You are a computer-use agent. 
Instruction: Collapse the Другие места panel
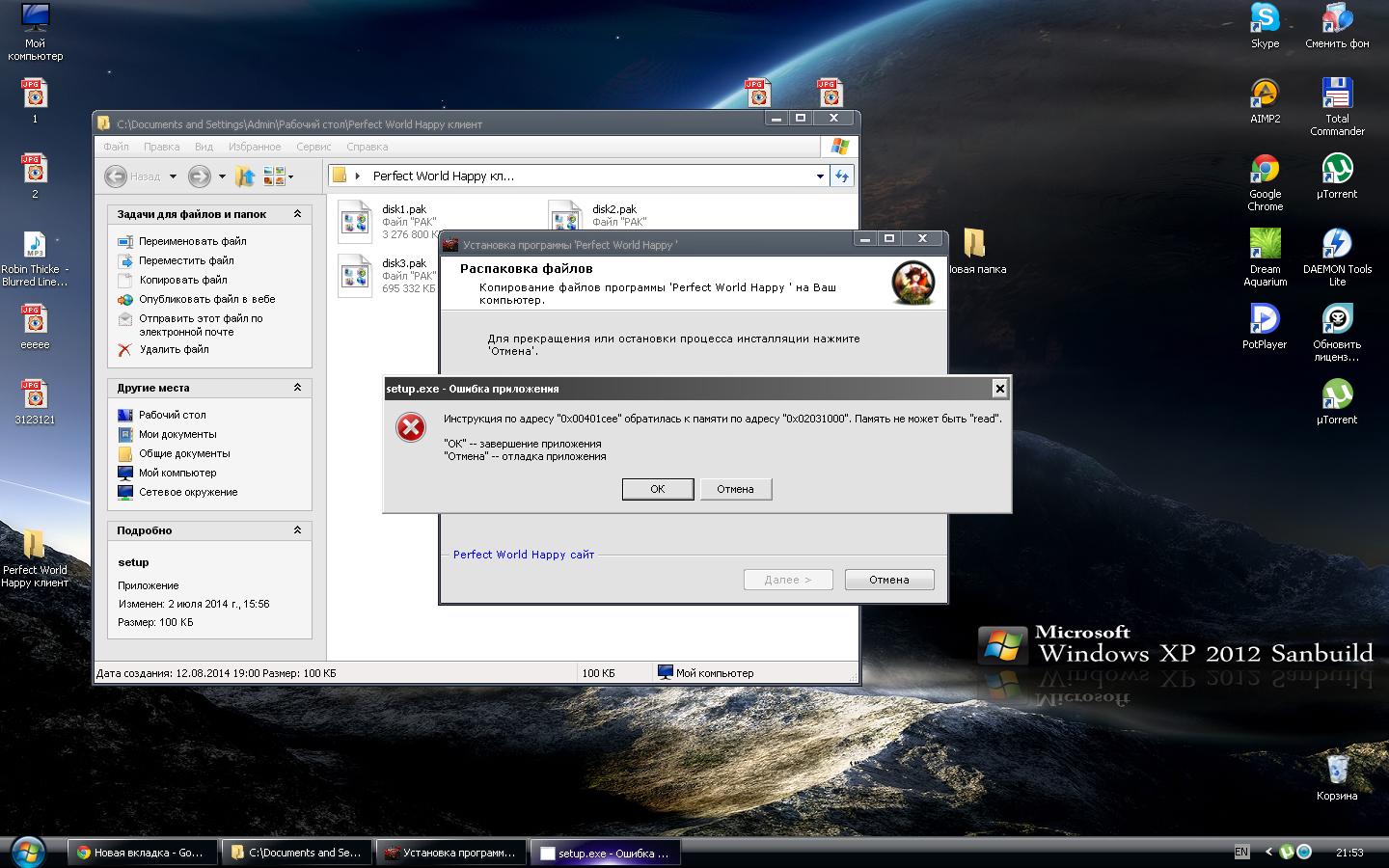(297, 388)
